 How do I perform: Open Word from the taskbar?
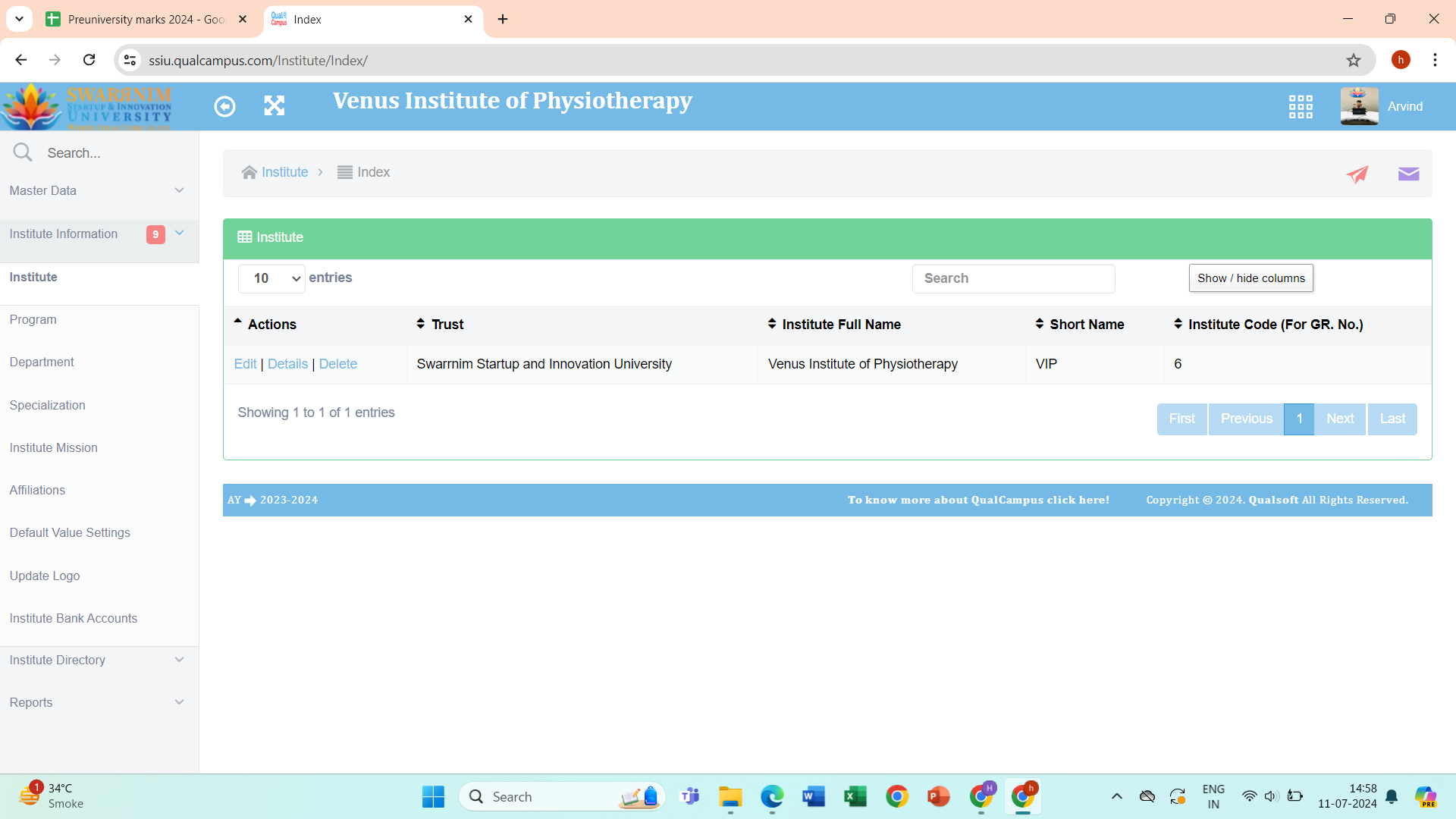coord(813,796)
